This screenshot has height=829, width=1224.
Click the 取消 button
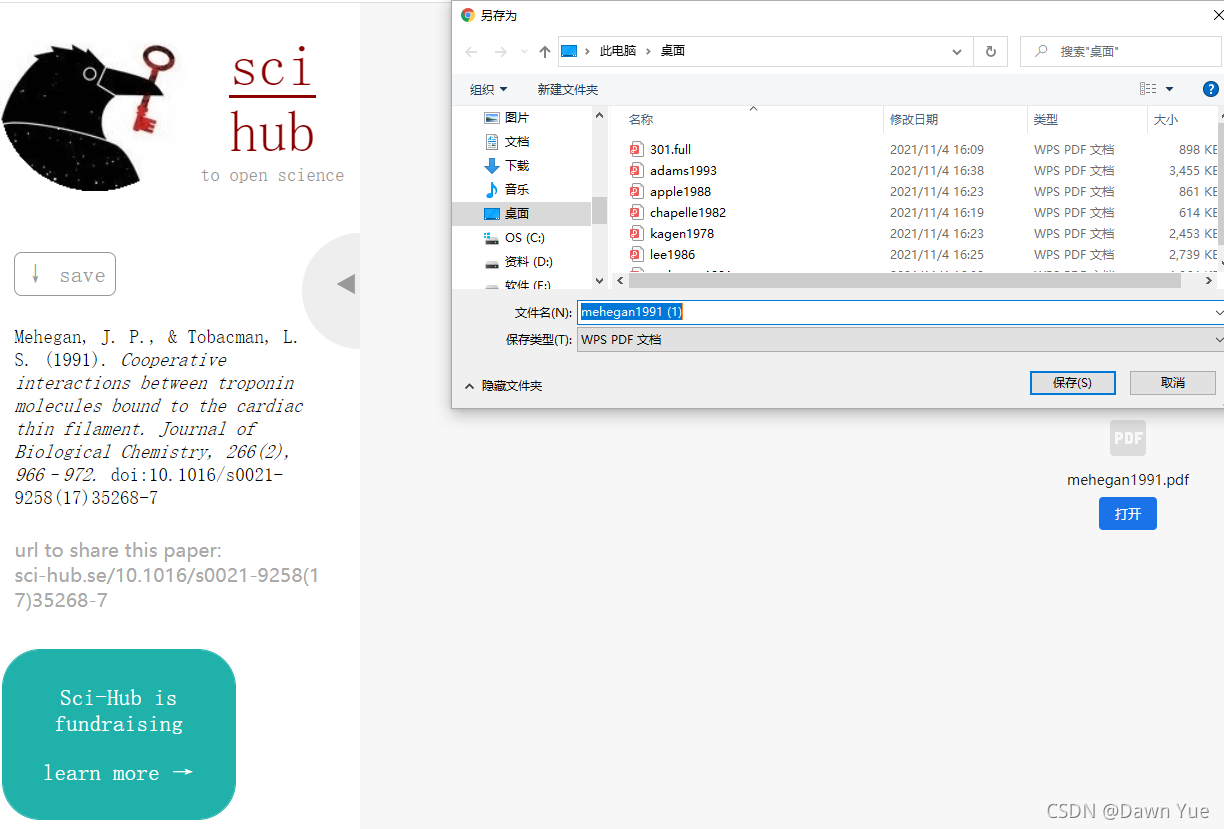[x=1173, y=382]
